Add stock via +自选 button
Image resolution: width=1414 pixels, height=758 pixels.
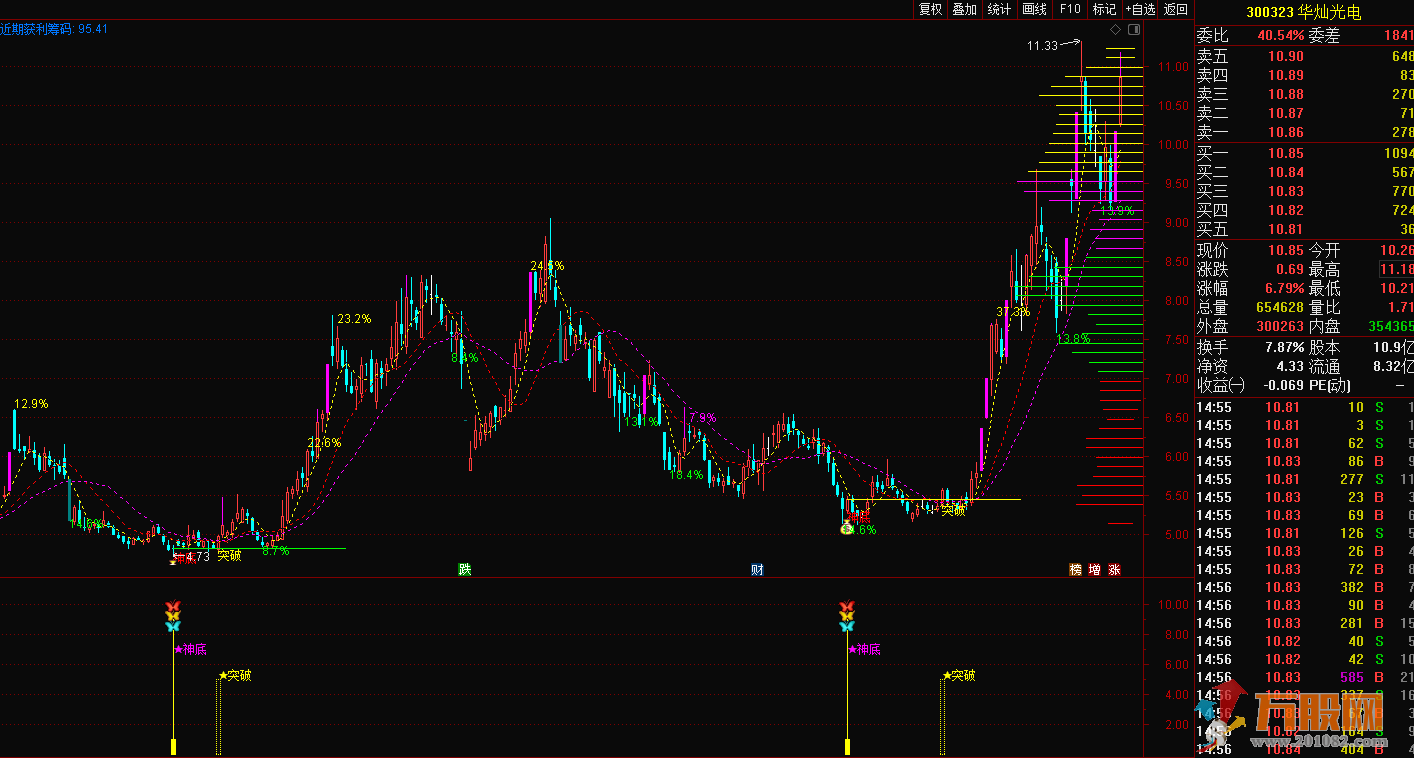[x=1140, y=9]
